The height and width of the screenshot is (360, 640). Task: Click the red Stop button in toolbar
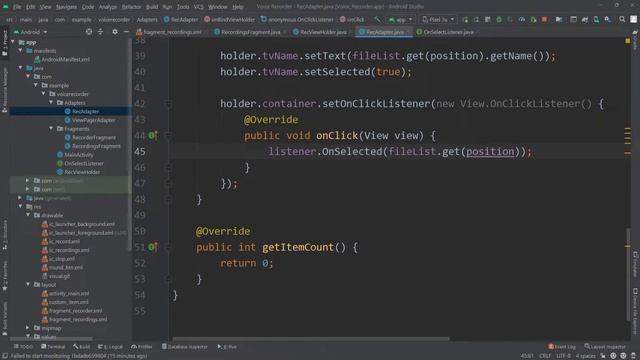[x=544, y=19]
